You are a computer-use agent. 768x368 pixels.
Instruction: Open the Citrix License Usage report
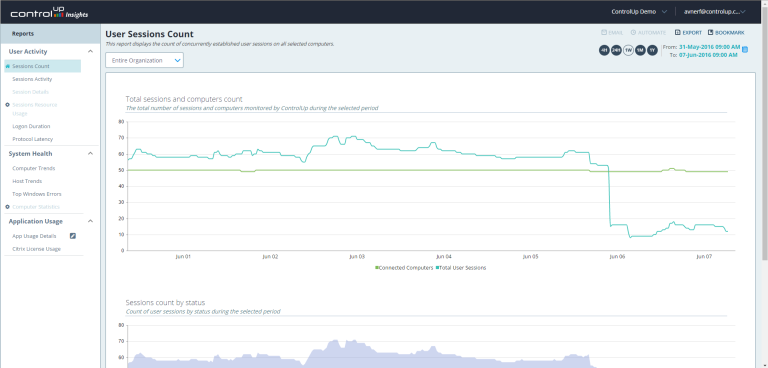(x=37, y=249)
